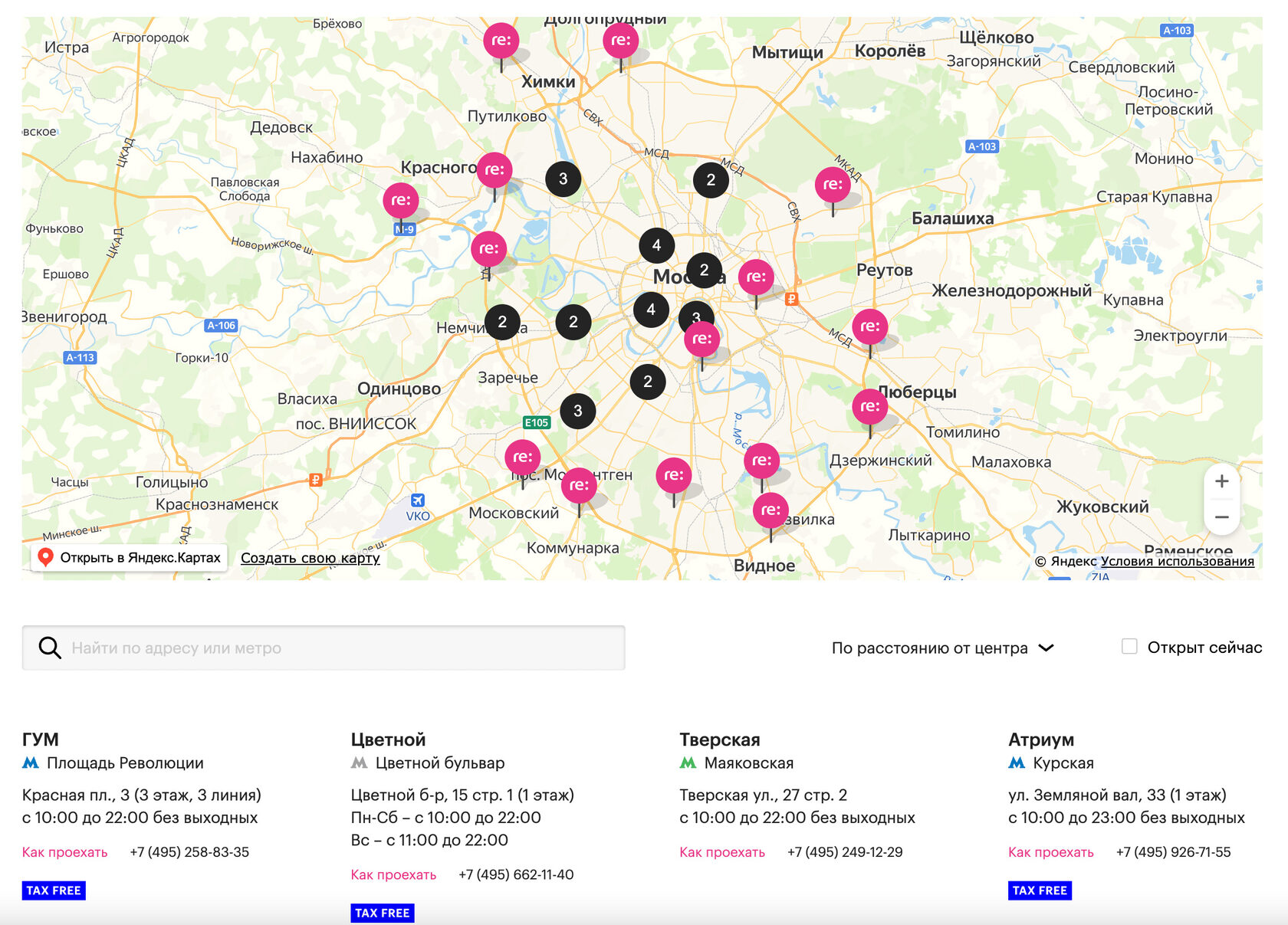Click metro icon beside Маяковская
Screen dimensions: 1288x925
688,763
